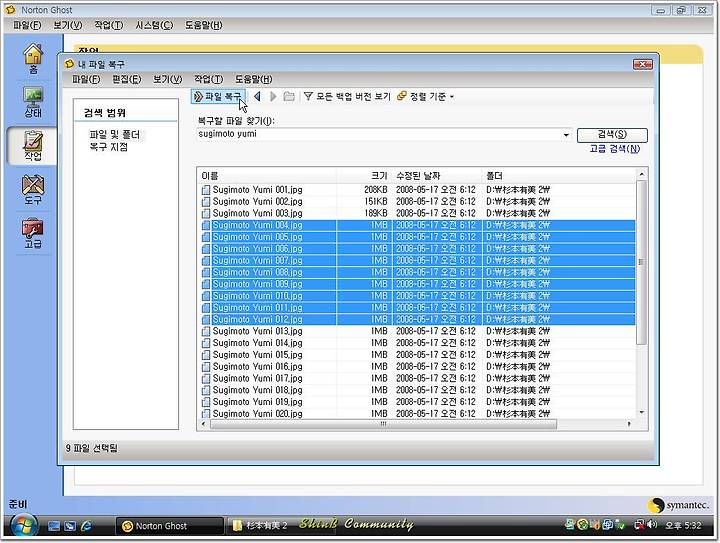Open the Windows Start orb
Image resolution: width=720 pixels, height=543 pixels.
(23, 525)
